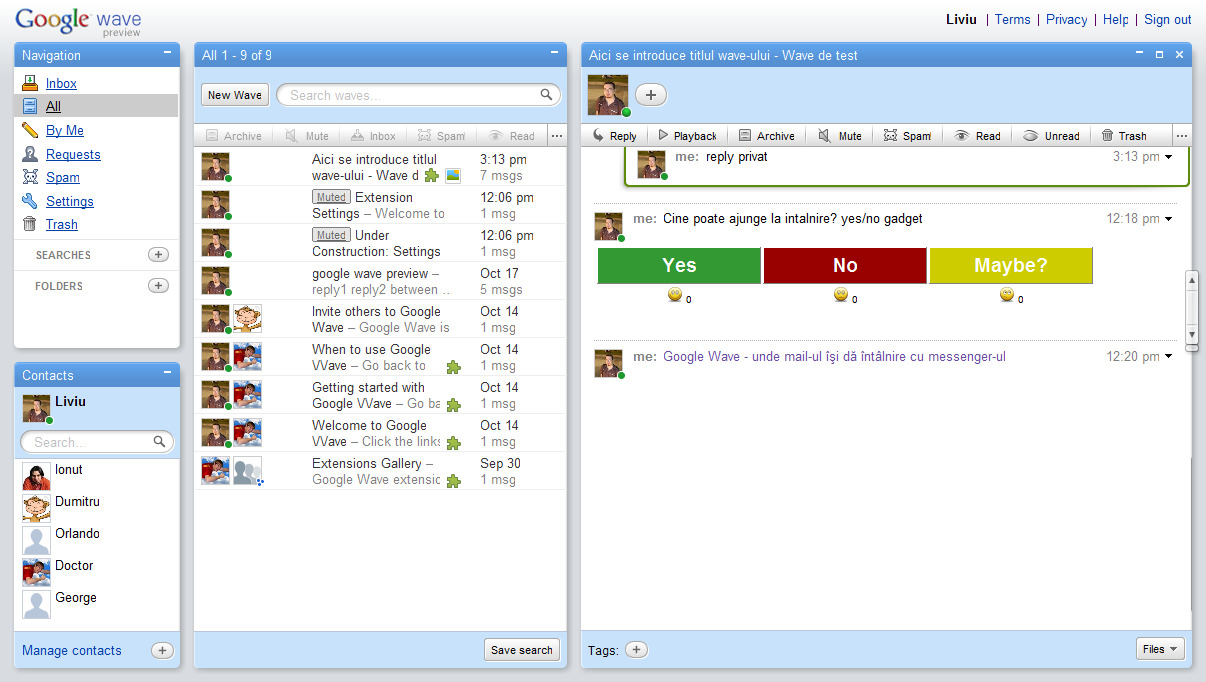Vote Yes in the meeting gadget
Image resolution: width=1206 pixels, height=682 pixels.
679,265
